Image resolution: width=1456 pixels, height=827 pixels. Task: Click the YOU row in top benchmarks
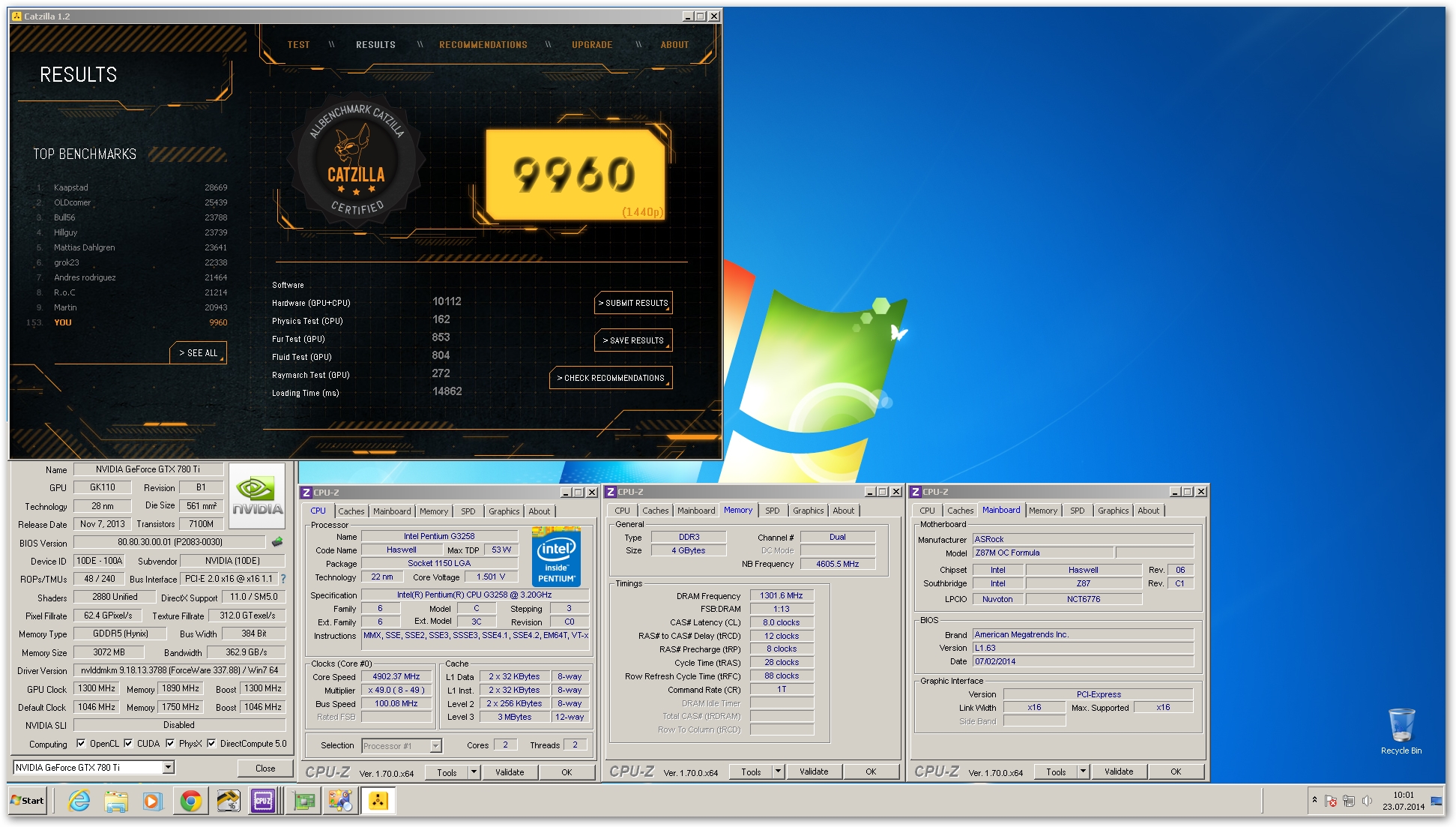127,322
